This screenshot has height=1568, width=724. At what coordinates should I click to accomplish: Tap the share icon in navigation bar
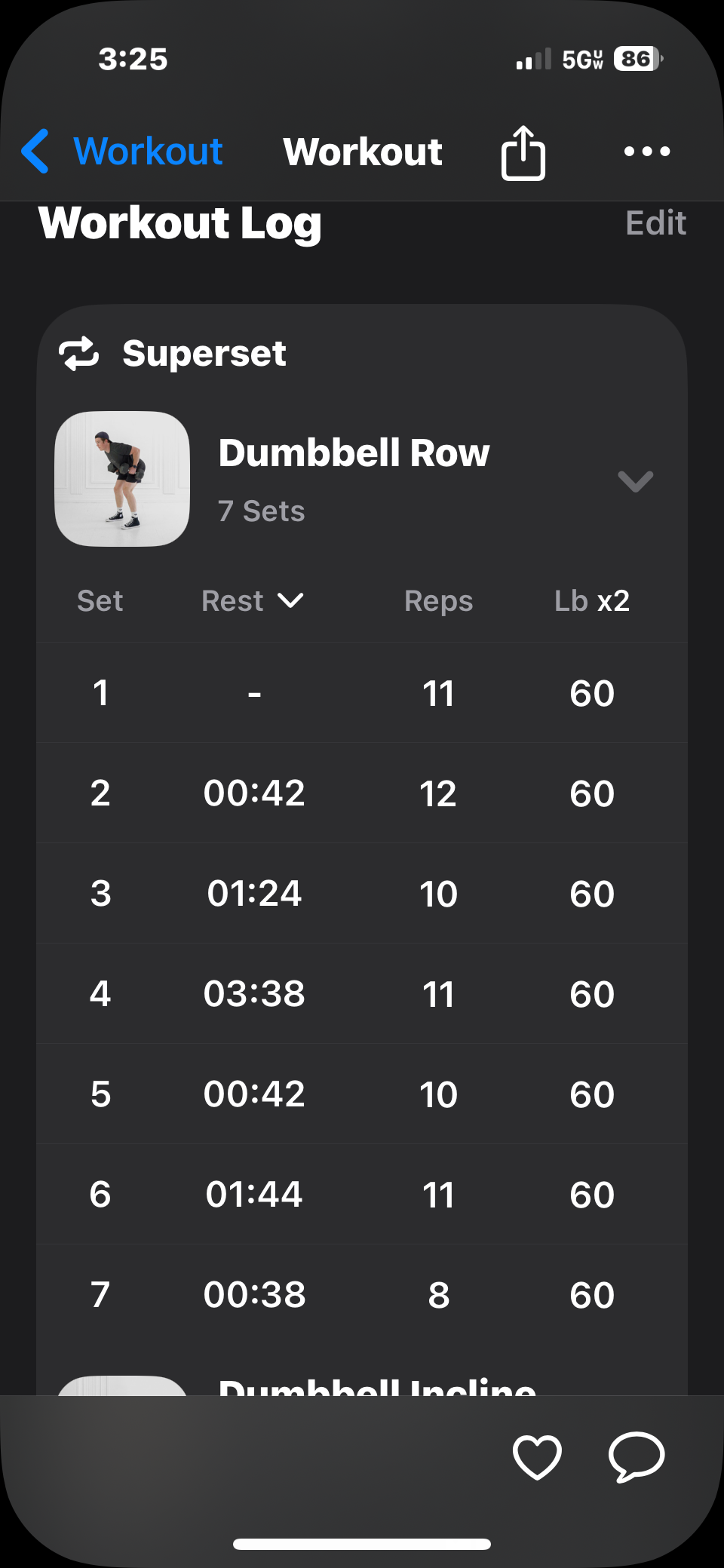click(523, 152)
